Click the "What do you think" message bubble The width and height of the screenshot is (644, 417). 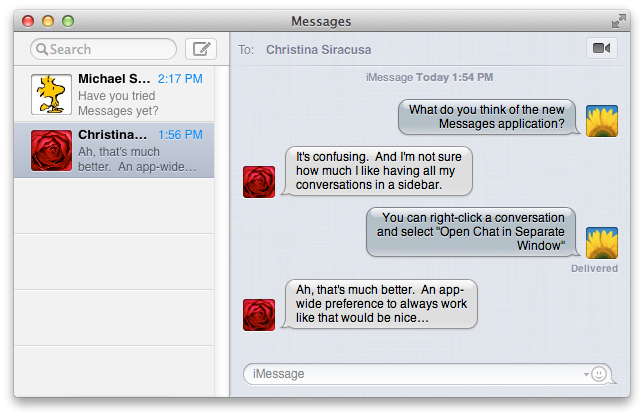(x=489, y=117)
